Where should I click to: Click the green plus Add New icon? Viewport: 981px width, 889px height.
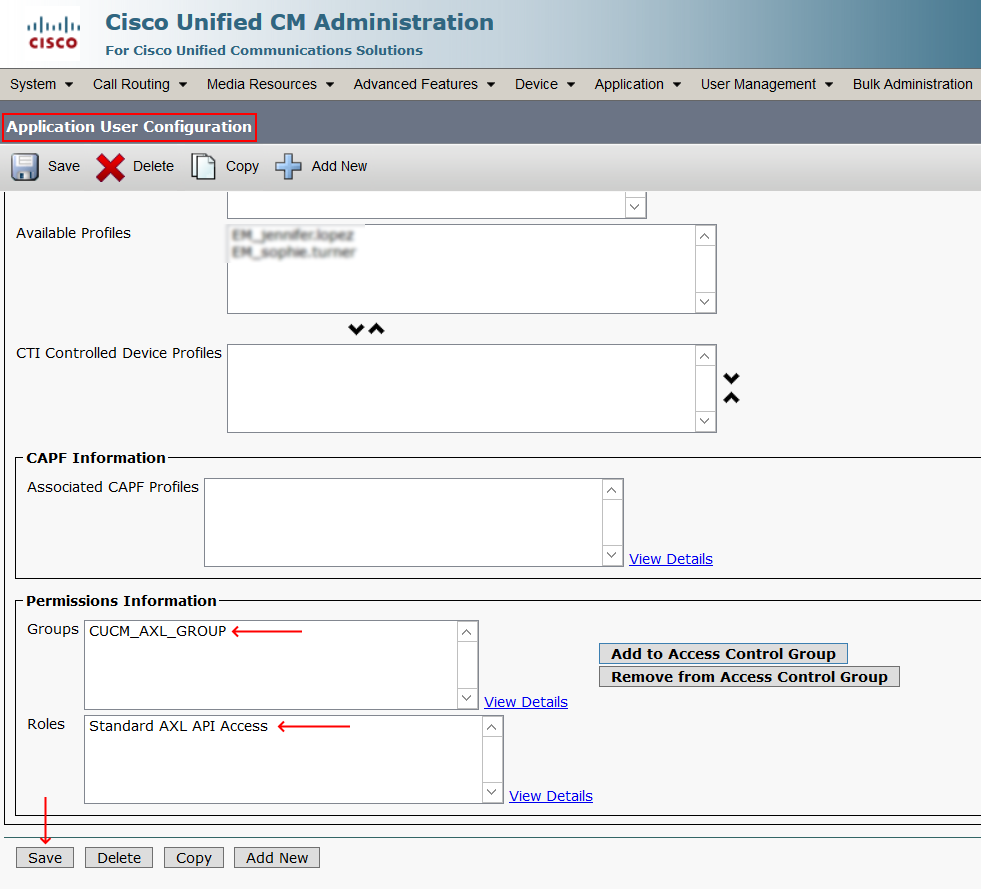pos(288,166)
